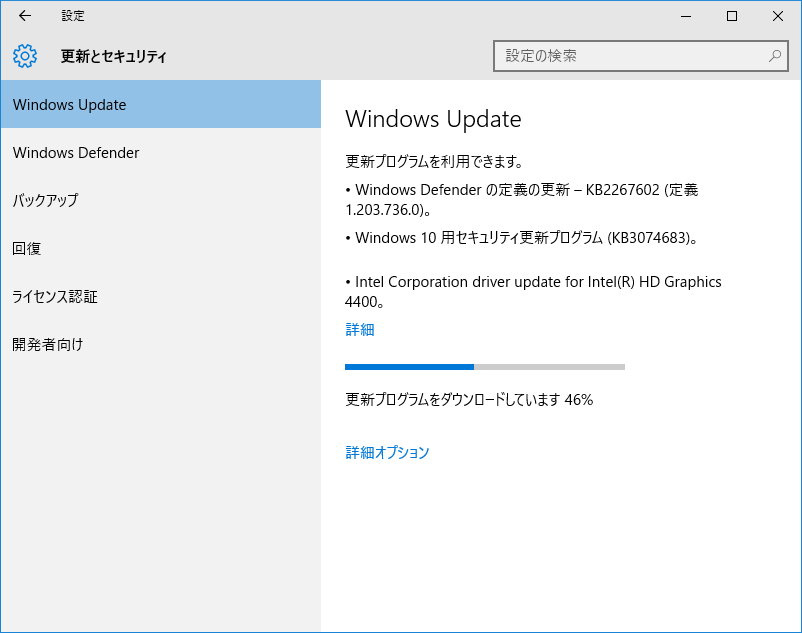This screenshot has width=802, height=633.
Task: Click the settings gear icon
Action: coord(25,56)
